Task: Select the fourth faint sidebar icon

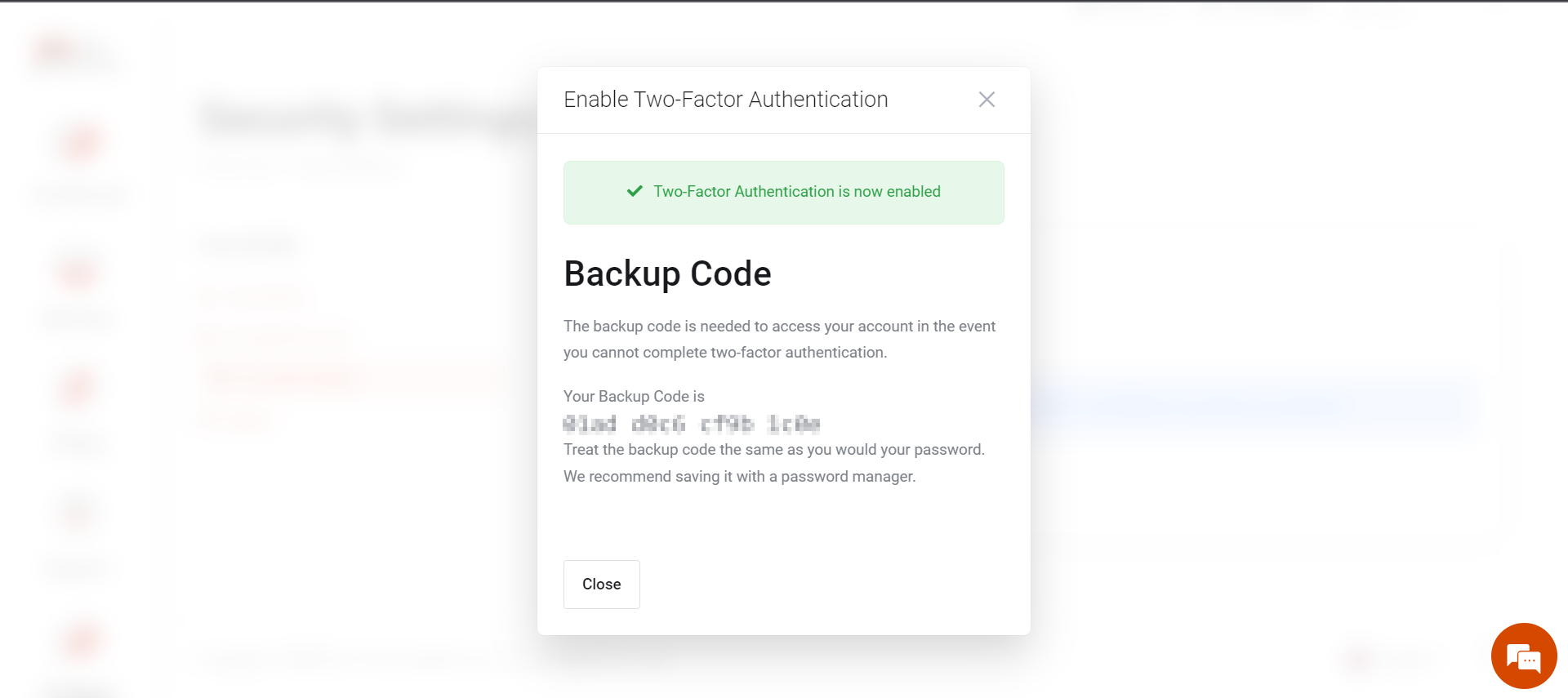Action: coord(78,513)
